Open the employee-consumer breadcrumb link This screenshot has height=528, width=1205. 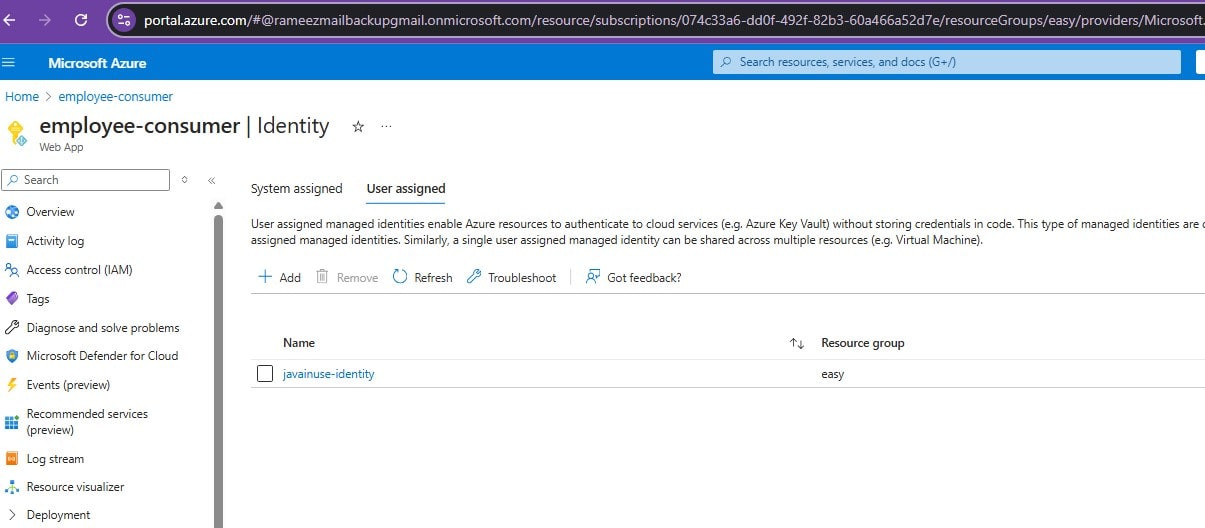click(116, 97)
